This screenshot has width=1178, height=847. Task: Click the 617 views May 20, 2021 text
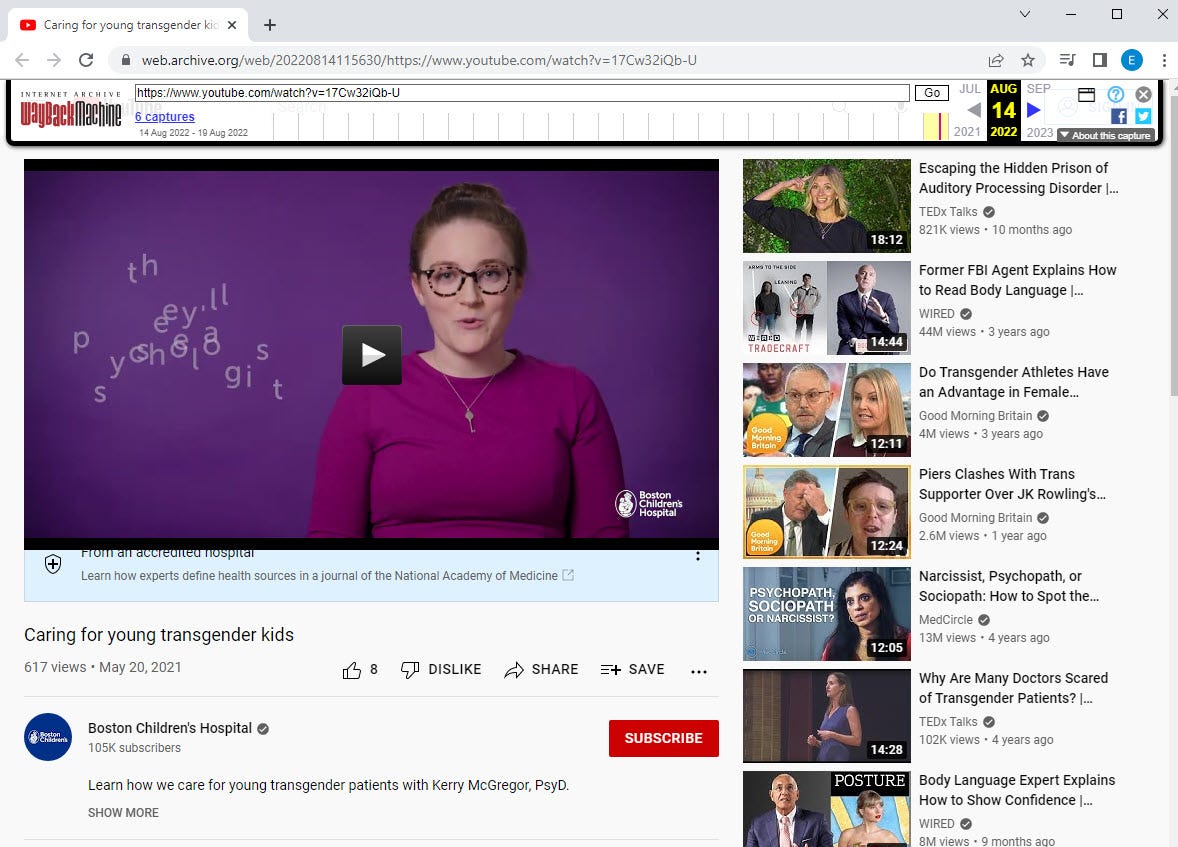coord(103,667)
